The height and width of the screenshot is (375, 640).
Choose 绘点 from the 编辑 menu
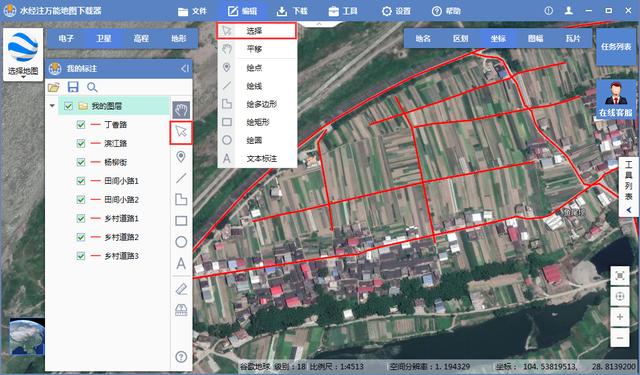click(257, 67)
